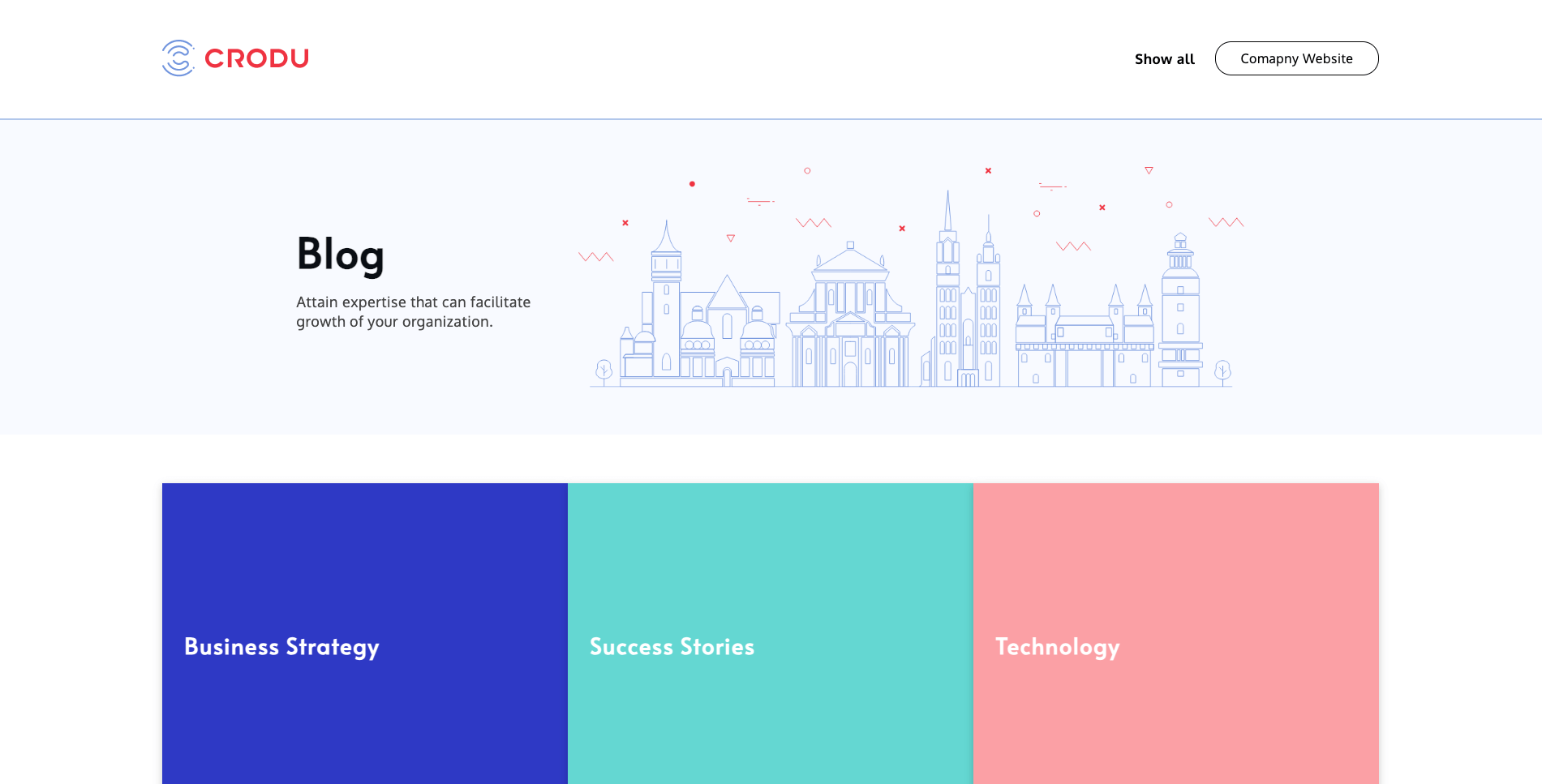Click the red CRODU wordmark

tap(256, 58)
